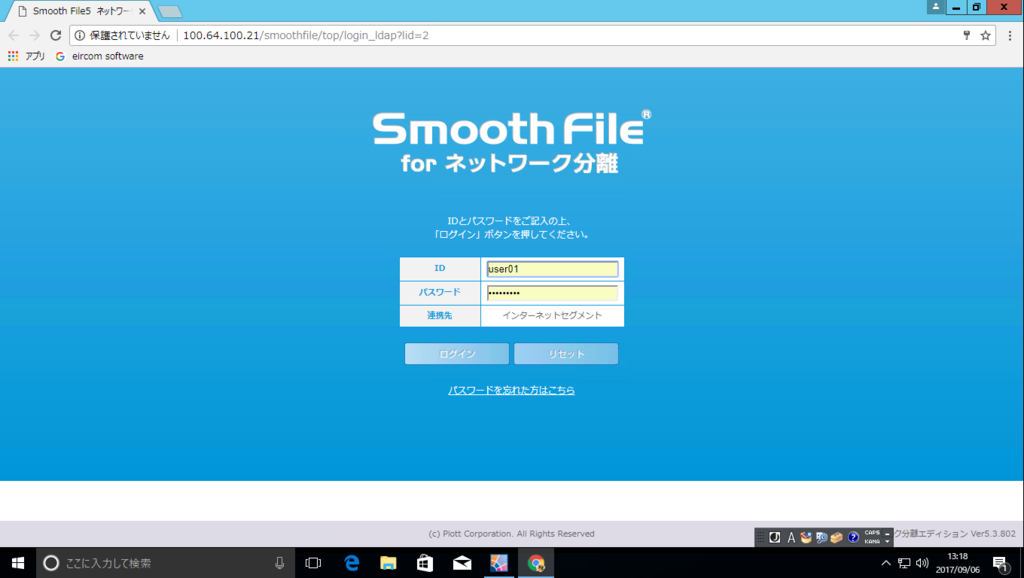Expand hidden tray icons with the chevron
Viewport: 1024px width, 578px height.
pyautogui.click(x=886, y=562)
